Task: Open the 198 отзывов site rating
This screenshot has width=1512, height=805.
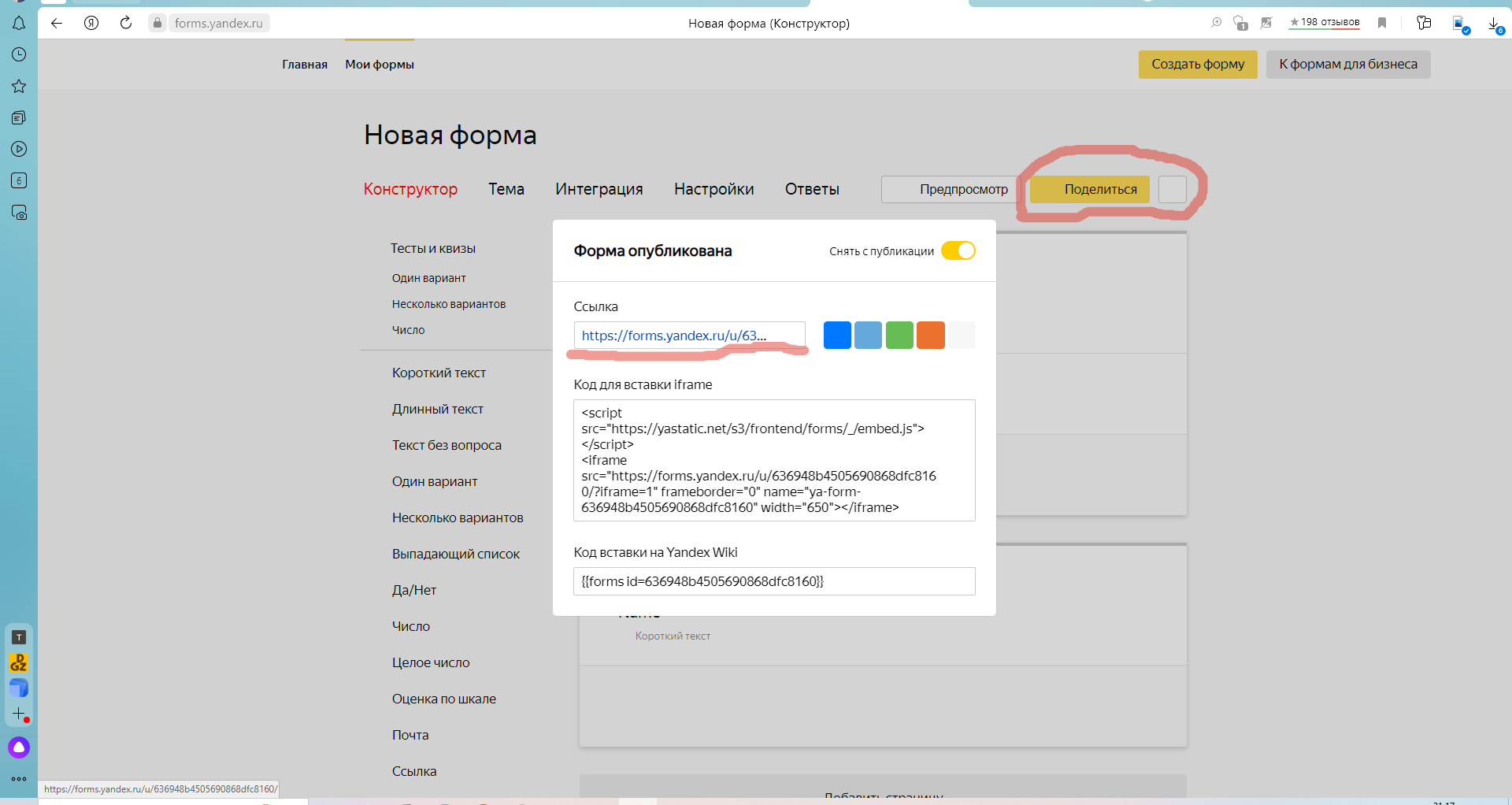Action: [1325, 22]
